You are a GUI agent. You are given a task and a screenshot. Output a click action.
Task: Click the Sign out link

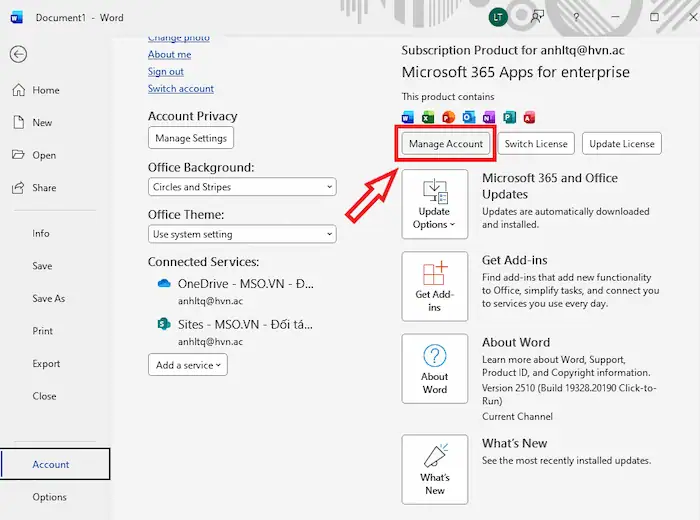pyautogui.click(x=166, y=72)
